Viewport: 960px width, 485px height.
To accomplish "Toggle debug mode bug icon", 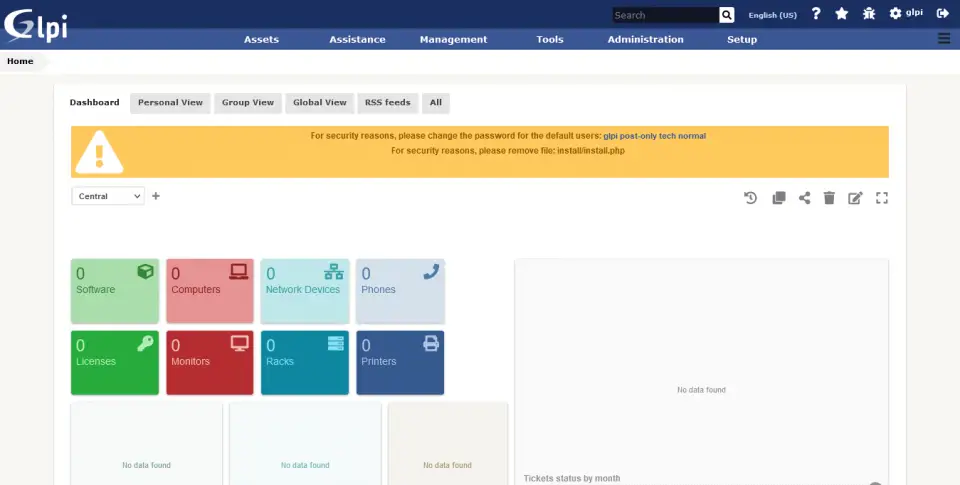I will point(868,14).
